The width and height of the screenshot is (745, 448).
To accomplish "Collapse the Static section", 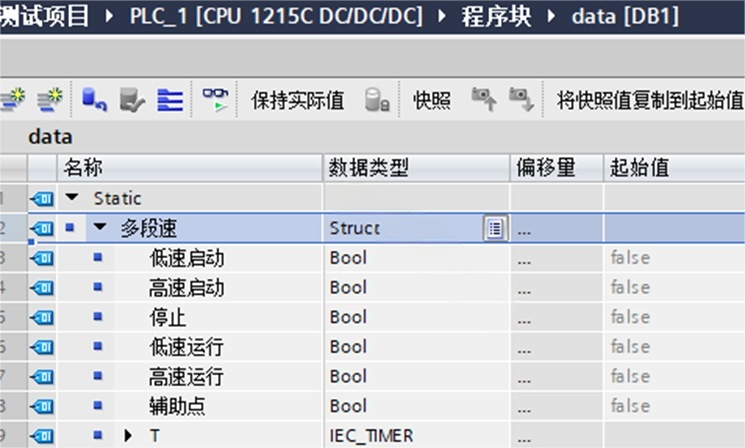I will click(x=72, y=197).
